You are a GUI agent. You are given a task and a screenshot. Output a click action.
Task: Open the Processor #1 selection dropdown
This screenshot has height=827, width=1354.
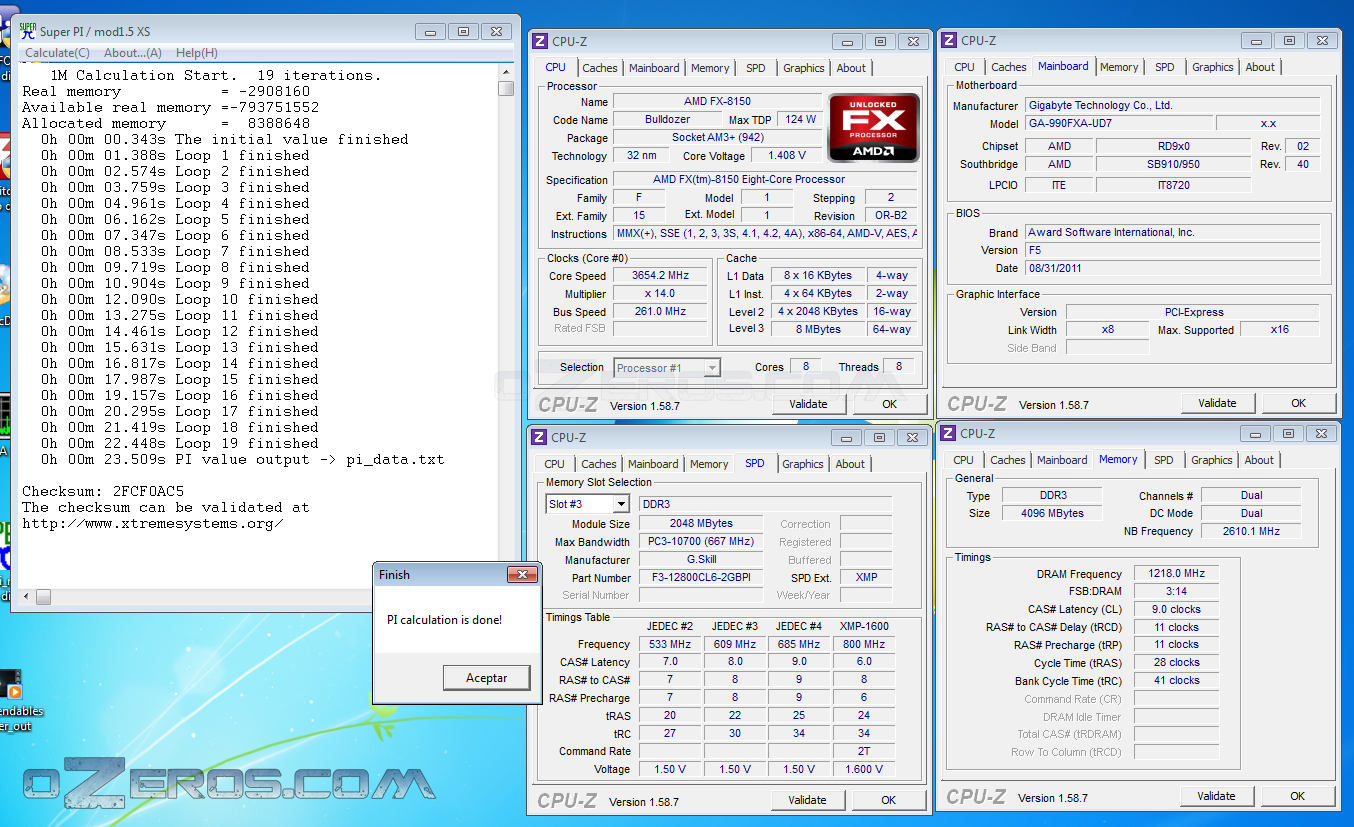click(712, 368)
